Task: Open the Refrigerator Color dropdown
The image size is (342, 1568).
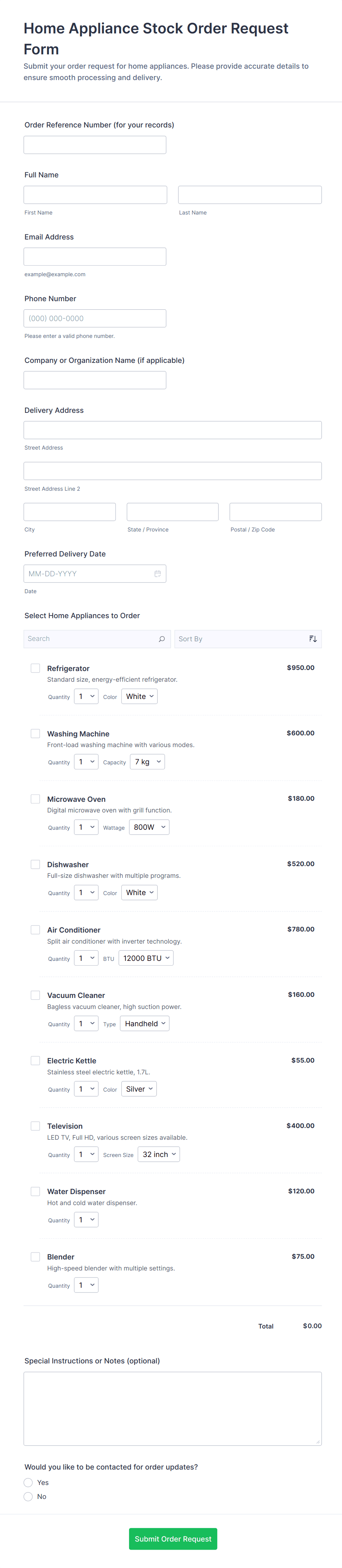Action: [x=140, y=696]
